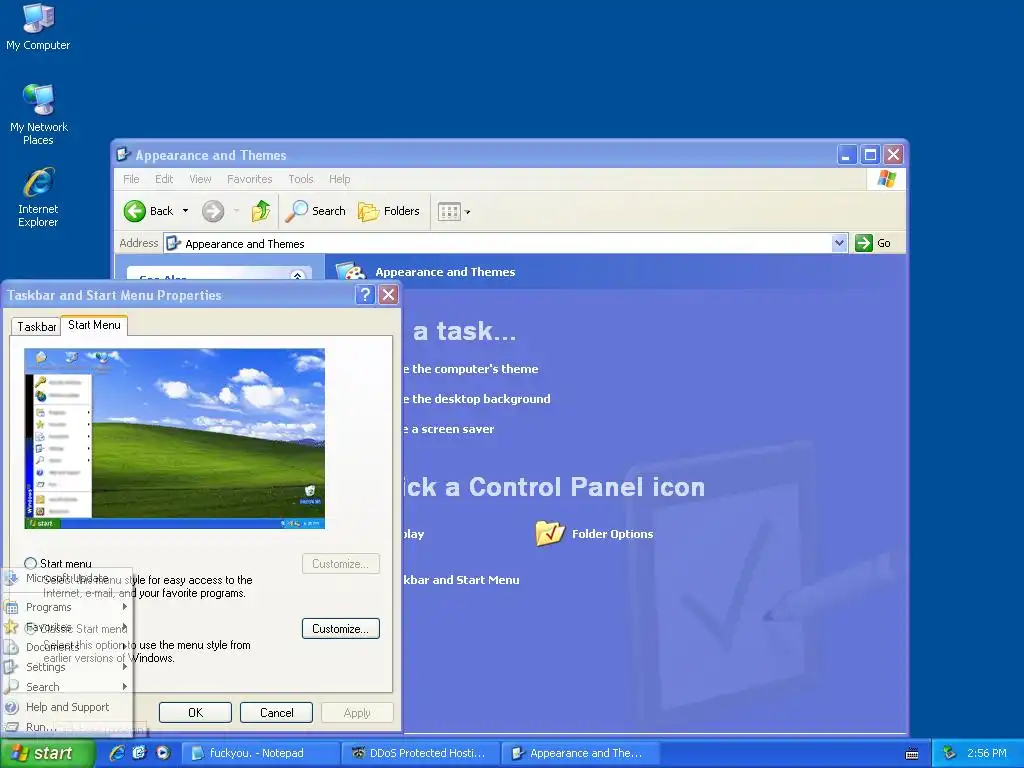The height and width of the screenshot is (768, 1024).
Task: Open the Address bar dropdown
Action: [x=839, y=243]
